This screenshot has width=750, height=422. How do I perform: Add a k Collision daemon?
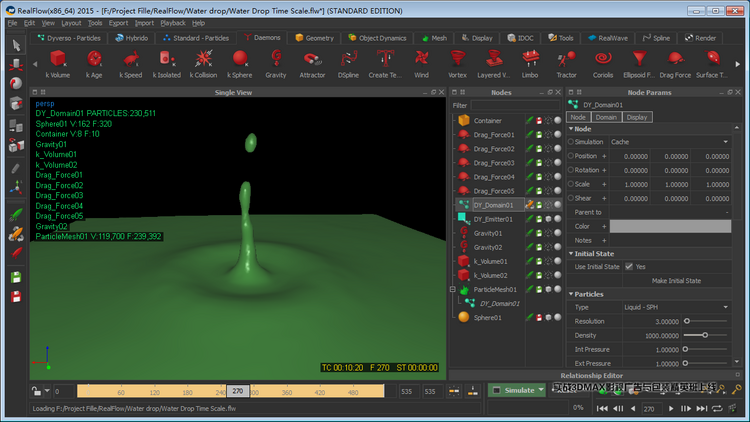tap(203, 64)
